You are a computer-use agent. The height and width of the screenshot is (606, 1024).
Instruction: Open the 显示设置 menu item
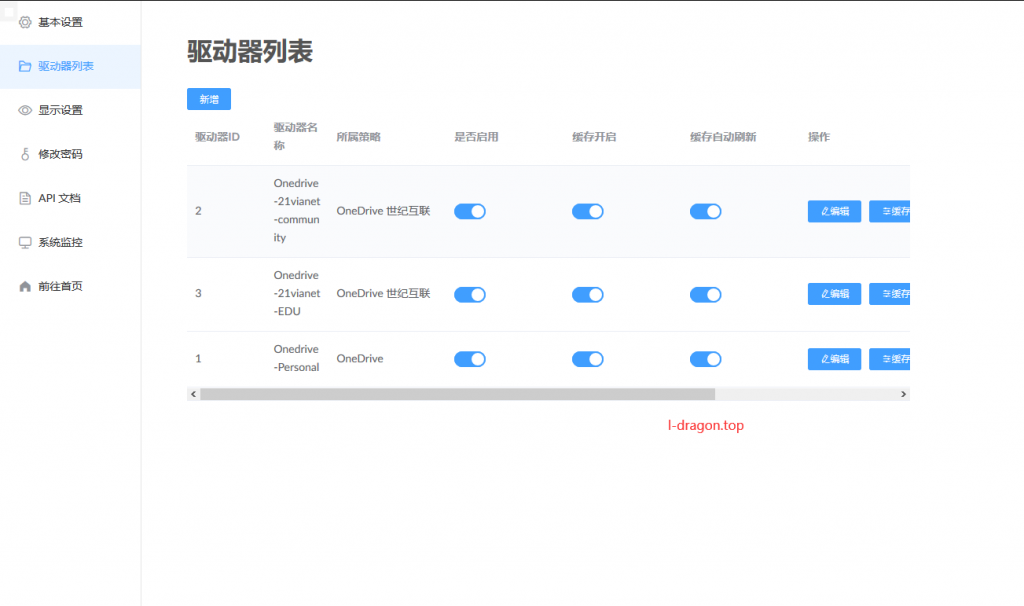tap(60, 110)
